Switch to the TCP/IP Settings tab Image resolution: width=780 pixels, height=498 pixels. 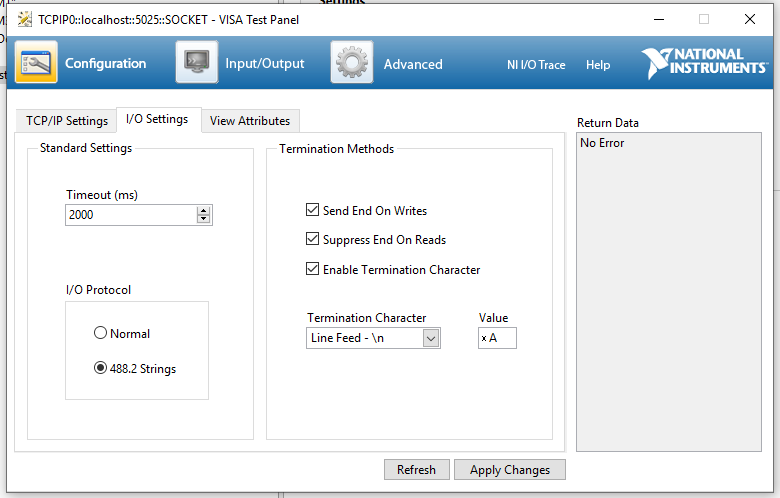click(67, 121)
